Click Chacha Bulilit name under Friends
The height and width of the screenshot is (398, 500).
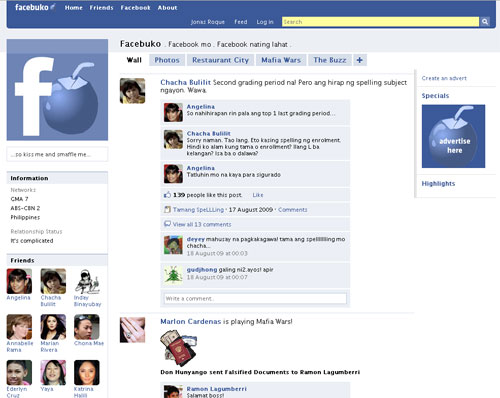click(51, 301)
